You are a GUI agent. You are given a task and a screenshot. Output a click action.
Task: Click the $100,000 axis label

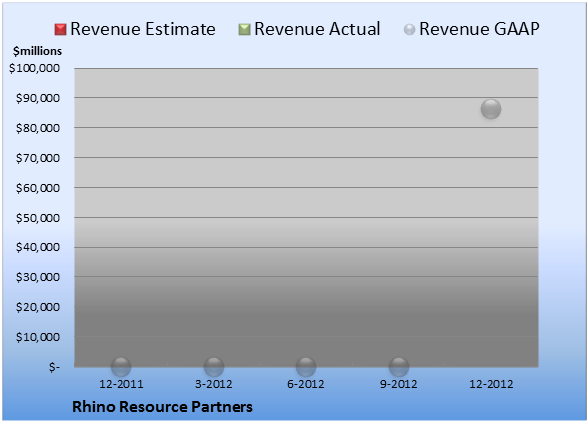34,68
